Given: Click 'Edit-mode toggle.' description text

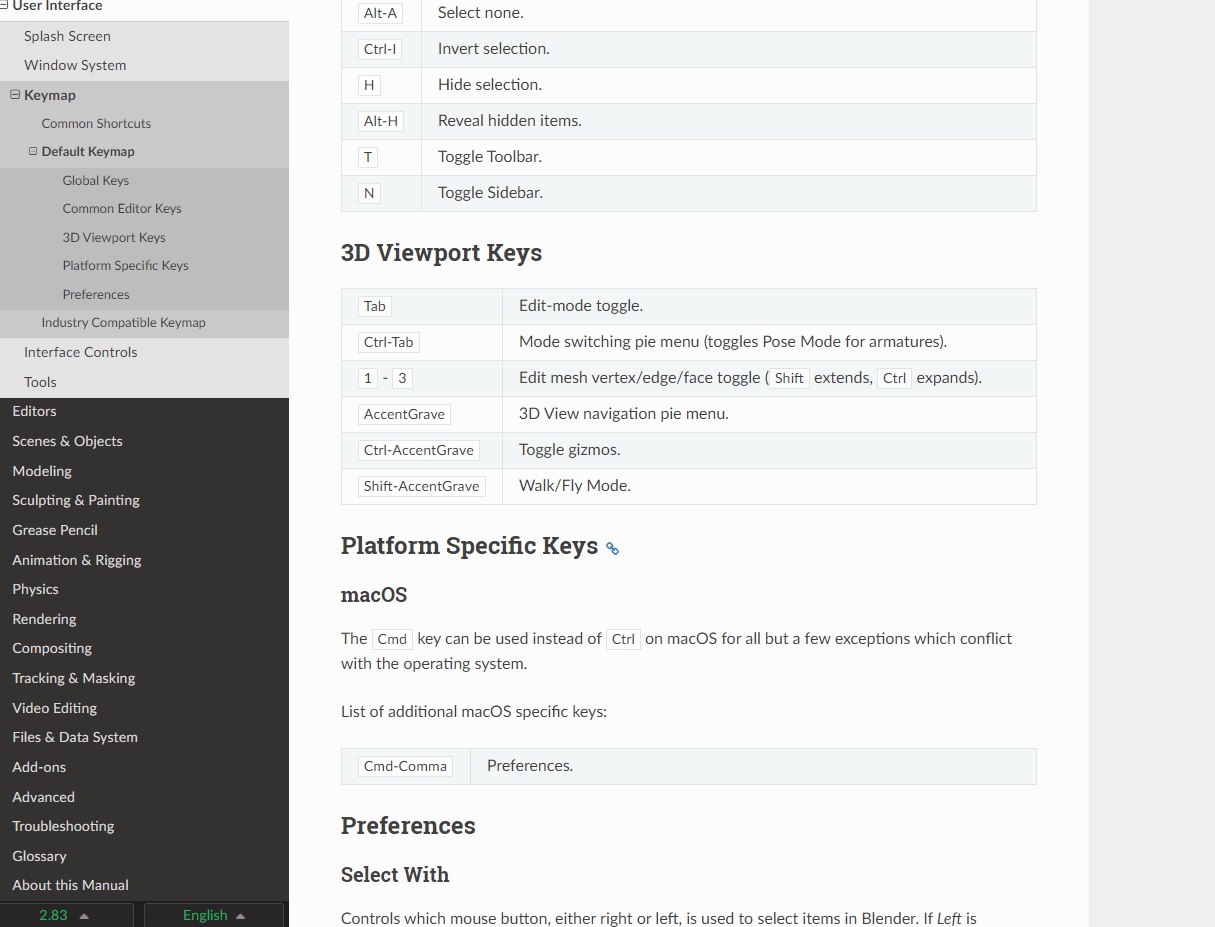Looking at the screenshot, I should click(x=581, y=306).
